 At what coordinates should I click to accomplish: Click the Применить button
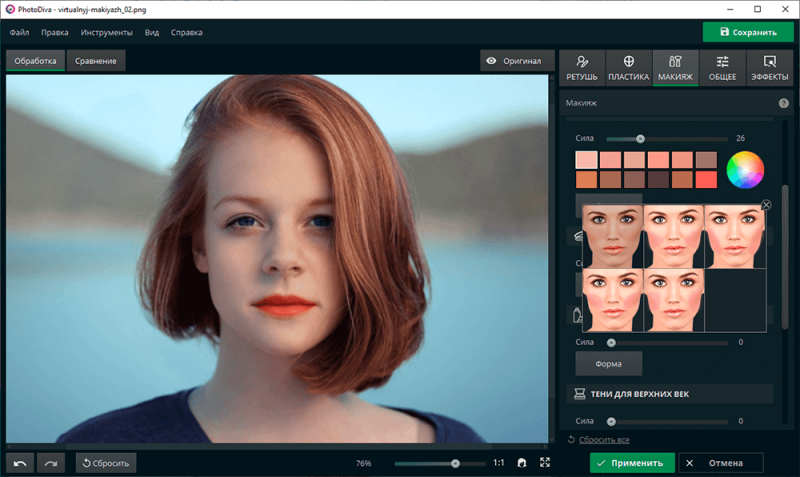click(x=631, y=463)
